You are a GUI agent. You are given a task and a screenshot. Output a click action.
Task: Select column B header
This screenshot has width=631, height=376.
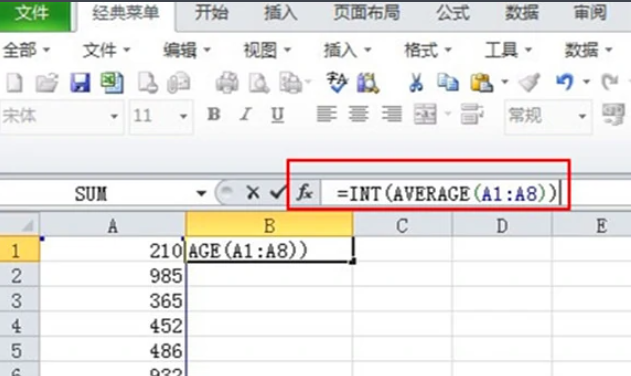pos(270,225)
